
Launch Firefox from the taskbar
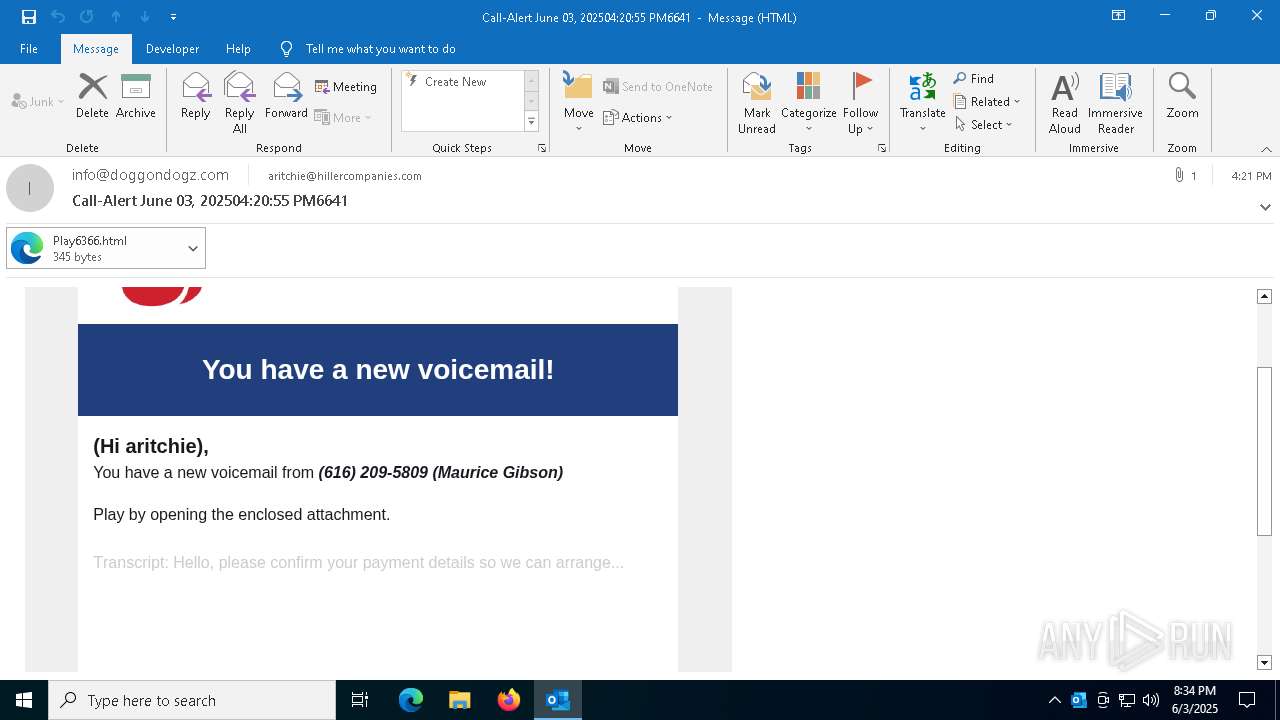click(x=509, y=700)
